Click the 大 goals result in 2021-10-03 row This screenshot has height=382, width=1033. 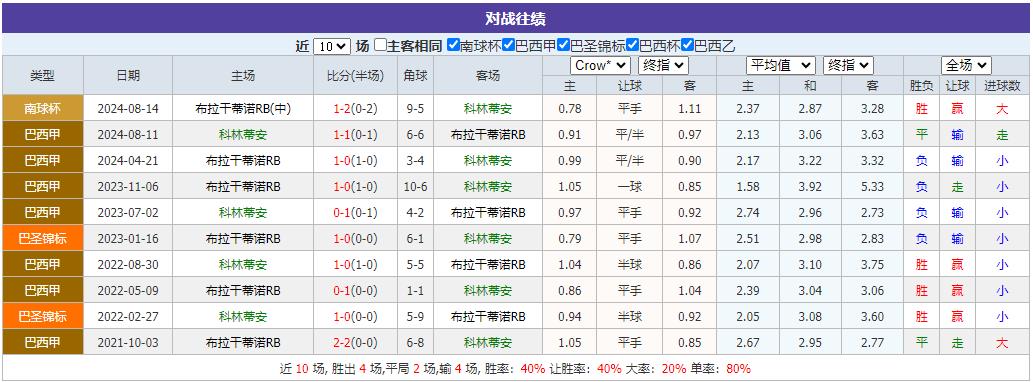coord(1002,342)
